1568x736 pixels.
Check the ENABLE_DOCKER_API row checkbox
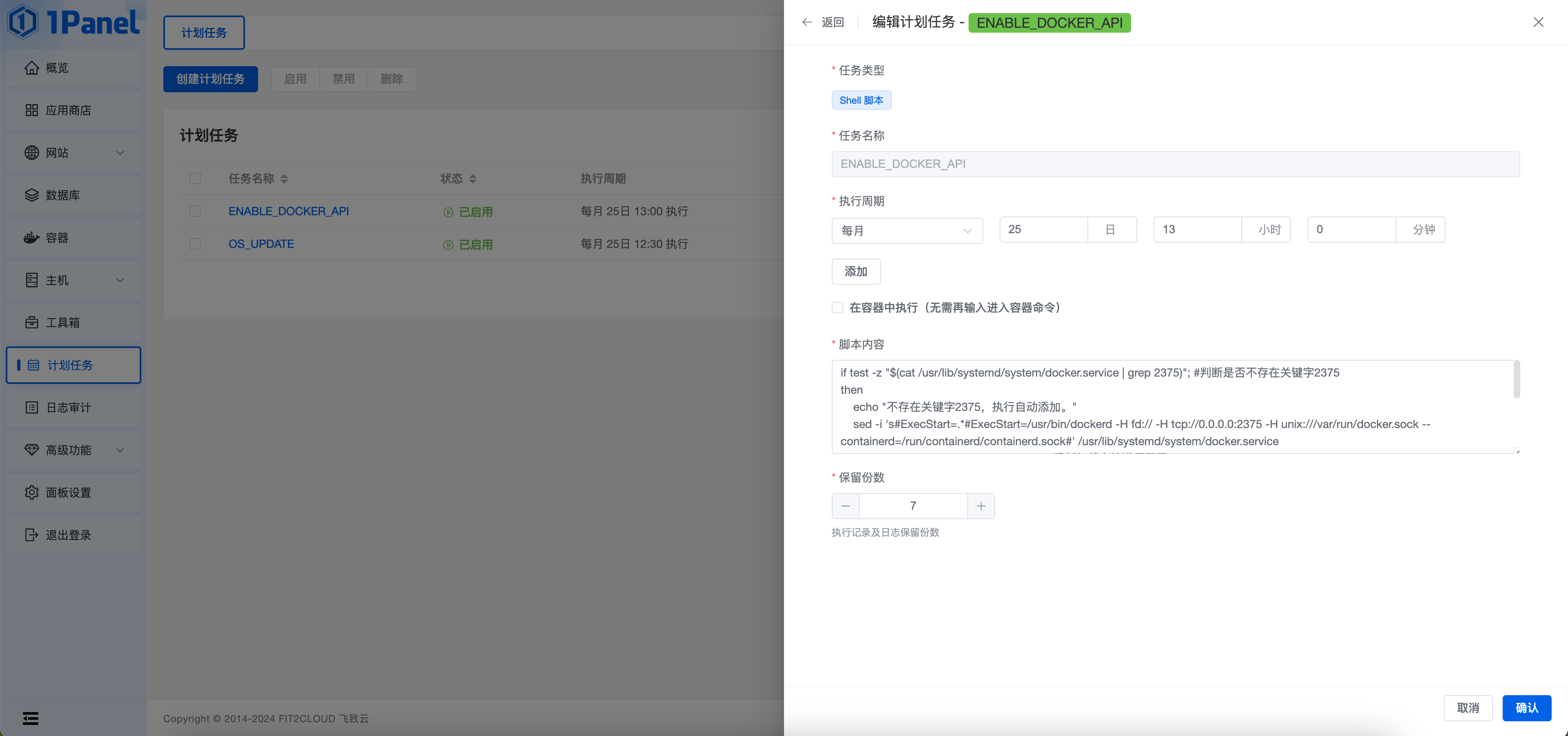coord(195,211)
